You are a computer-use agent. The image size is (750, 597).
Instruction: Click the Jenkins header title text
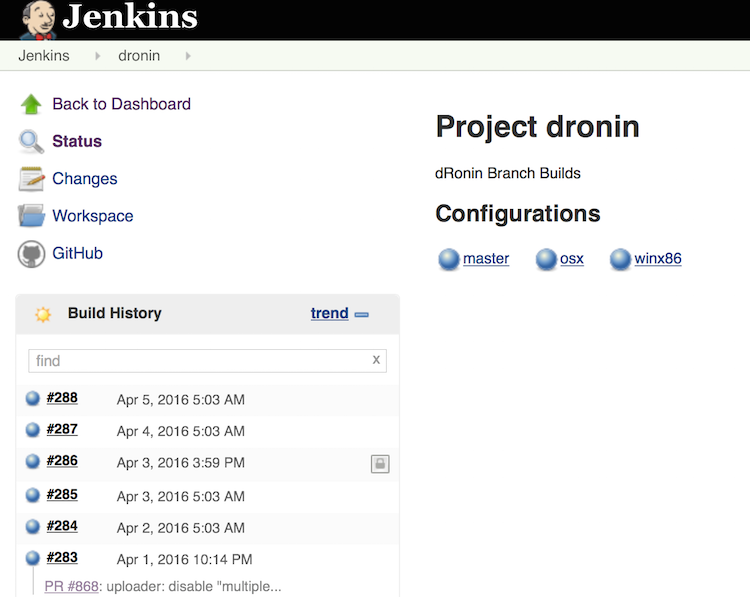pos(130,17)
